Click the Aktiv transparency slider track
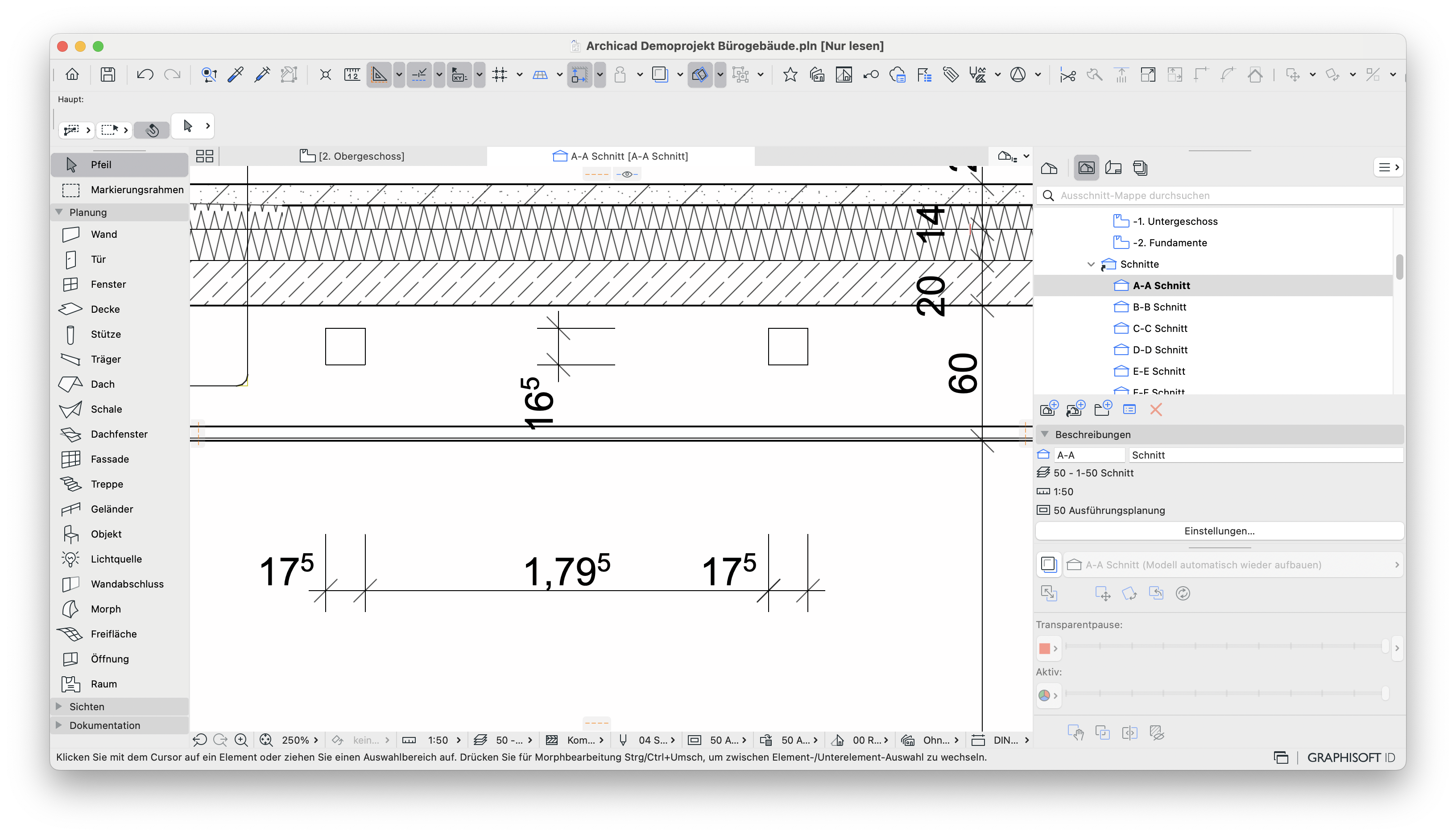Viewport: 1456px width, 836px height. click(1226, 694)
